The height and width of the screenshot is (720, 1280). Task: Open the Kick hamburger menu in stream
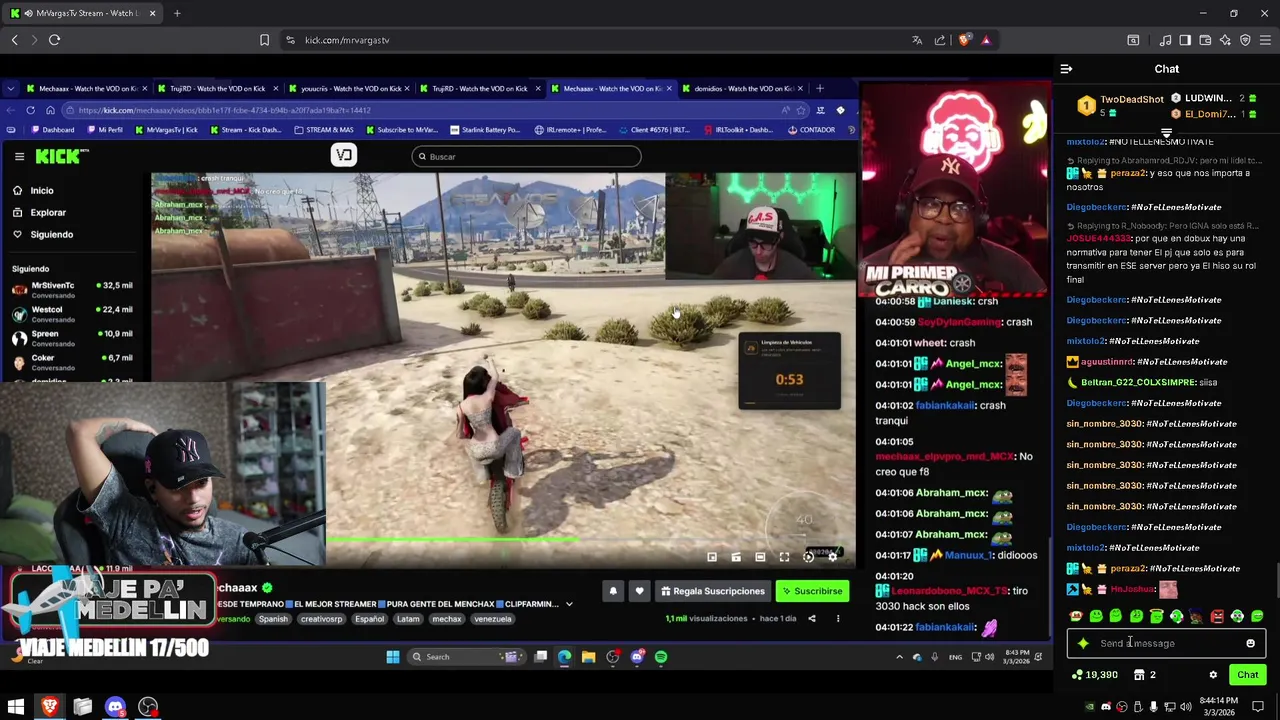coord(19,157)
